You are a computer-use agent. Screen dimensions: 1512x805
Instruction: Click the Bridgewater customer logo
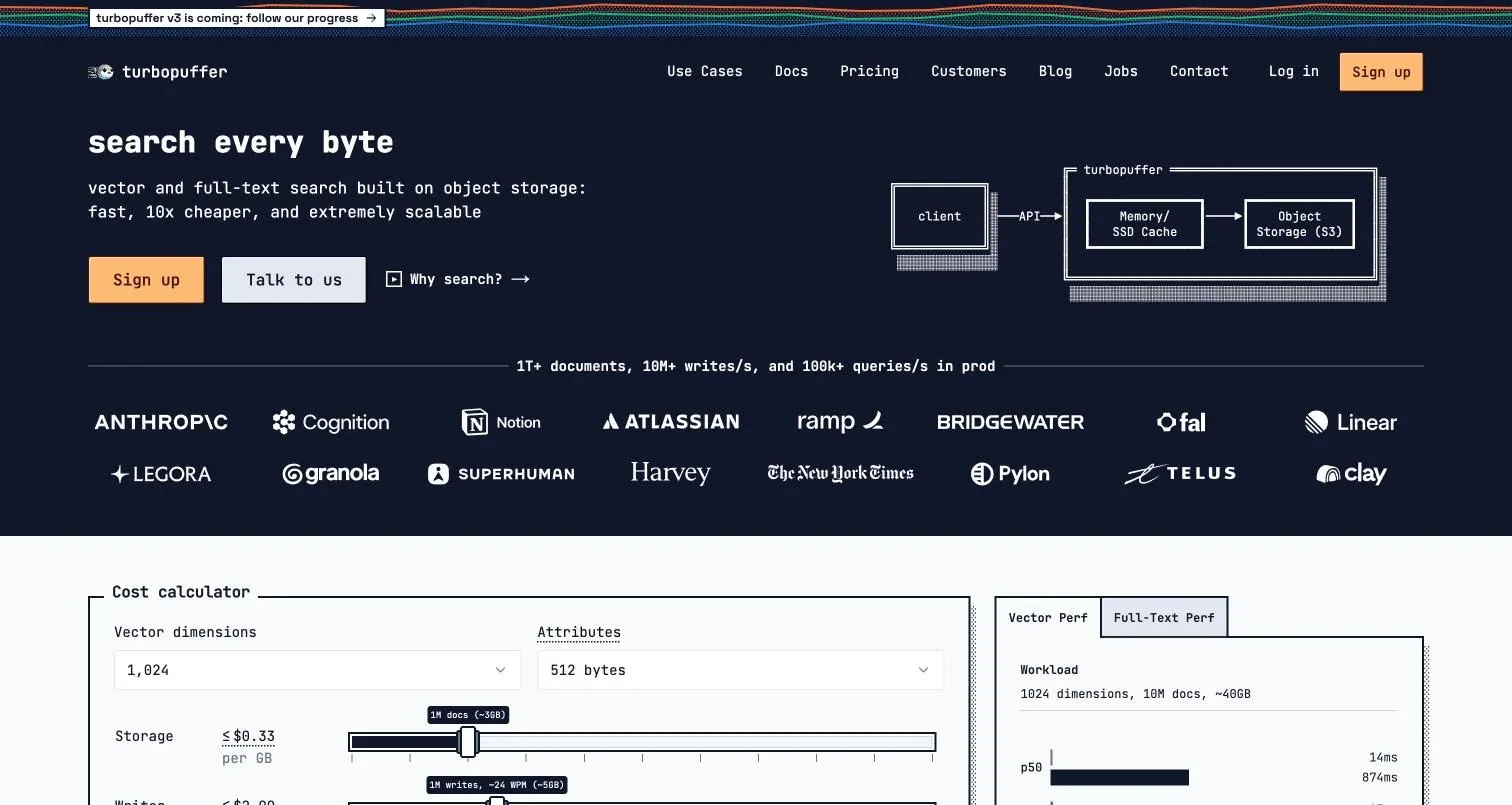tap(1010, 422)
